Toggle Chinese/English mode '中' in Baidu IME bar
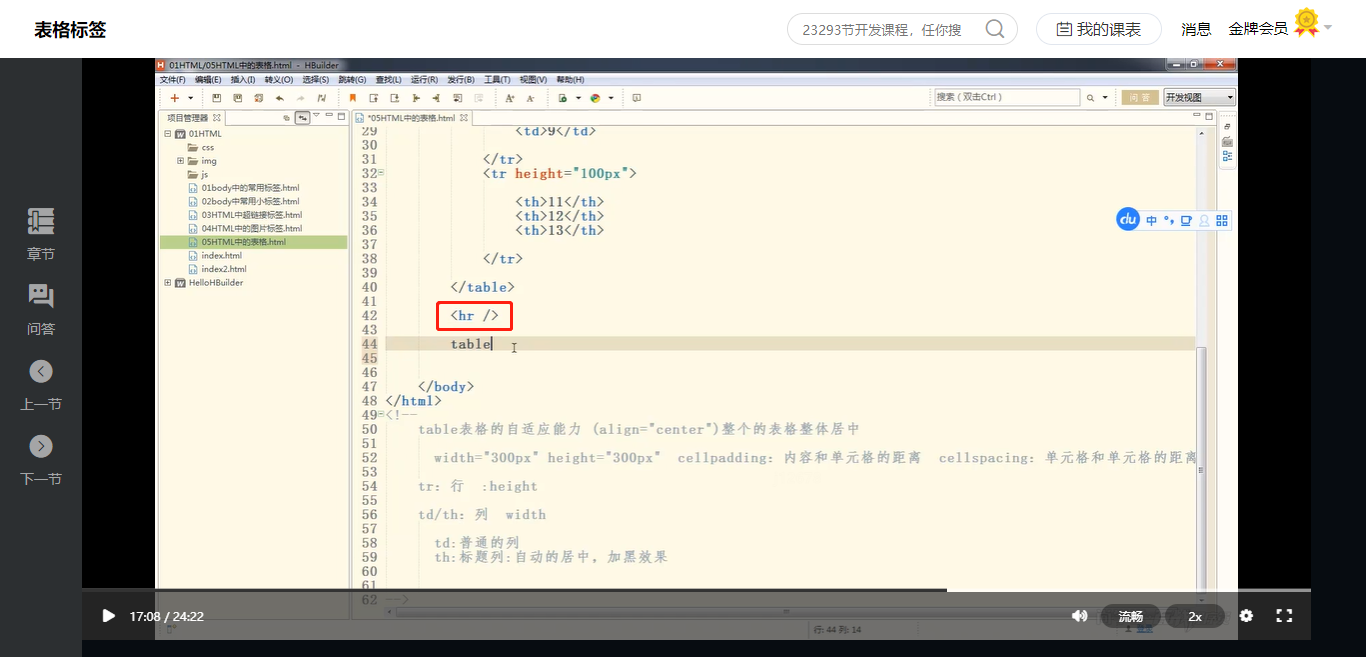Viewport: 1366px width, 657px height. [x=1152, y=220]
